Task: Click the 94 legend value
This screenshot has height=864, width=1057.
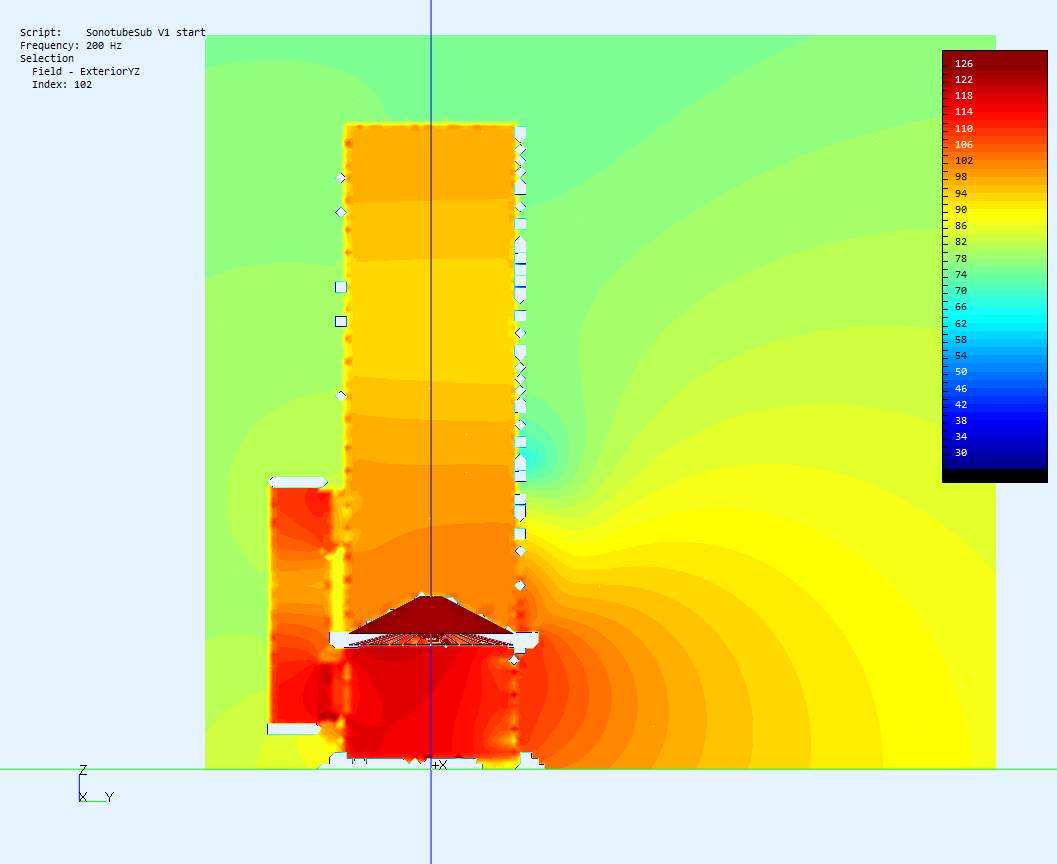Action: click(x=961, y=193)
